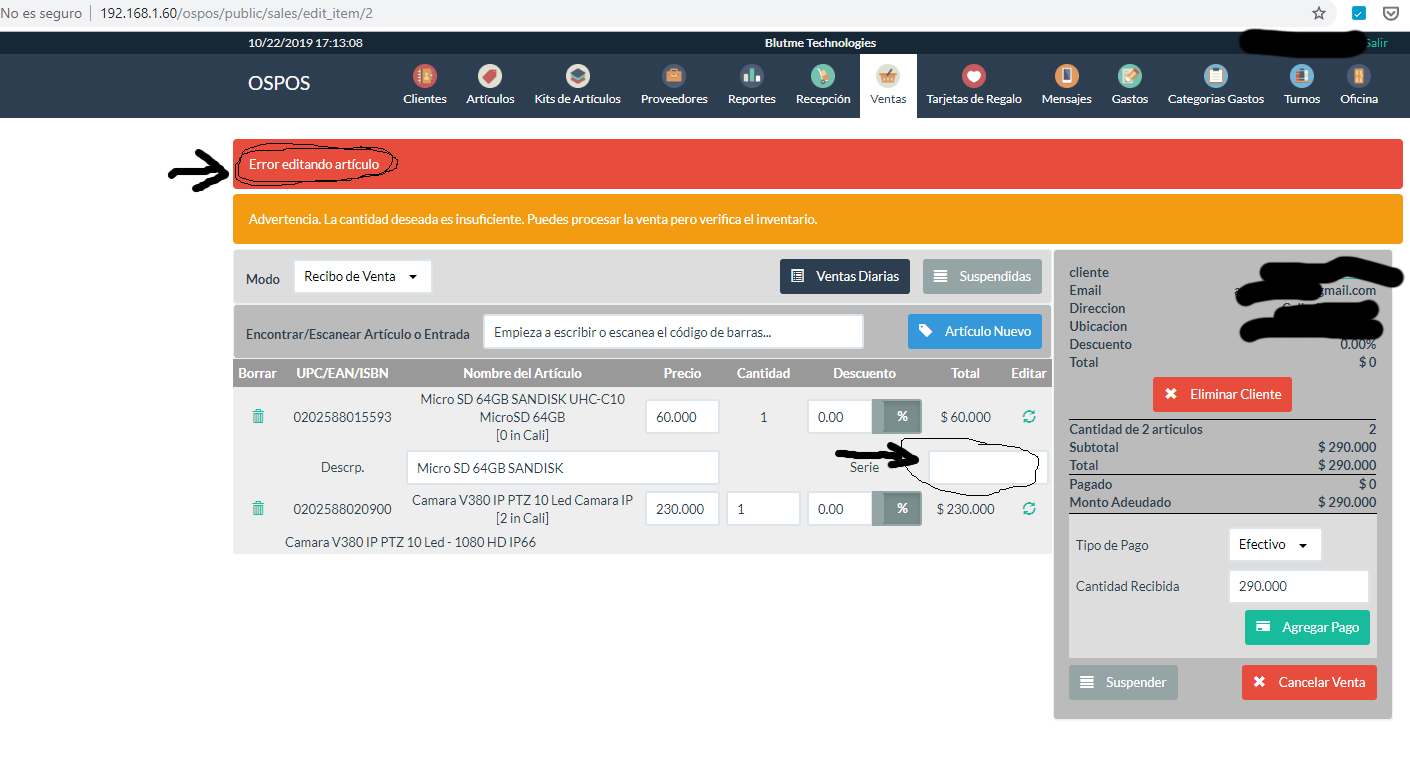This screenshot has width=1410, height=762.
Task: Remove customer using Eliminar Cliente
Action: (1222, 394)
